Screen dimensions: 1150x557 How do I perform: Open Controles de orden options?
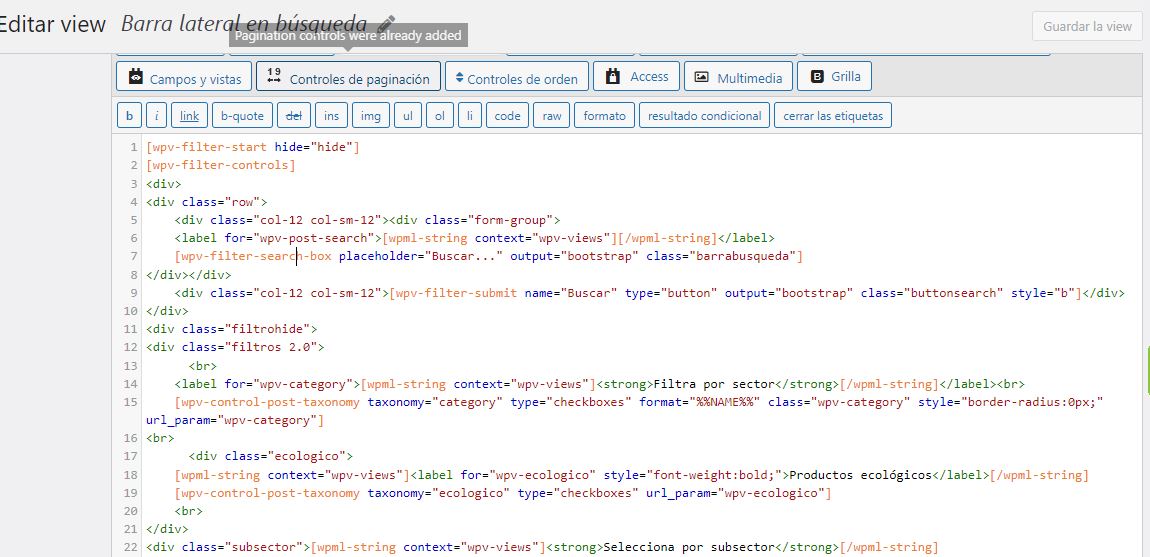click(x=514, y=78)
